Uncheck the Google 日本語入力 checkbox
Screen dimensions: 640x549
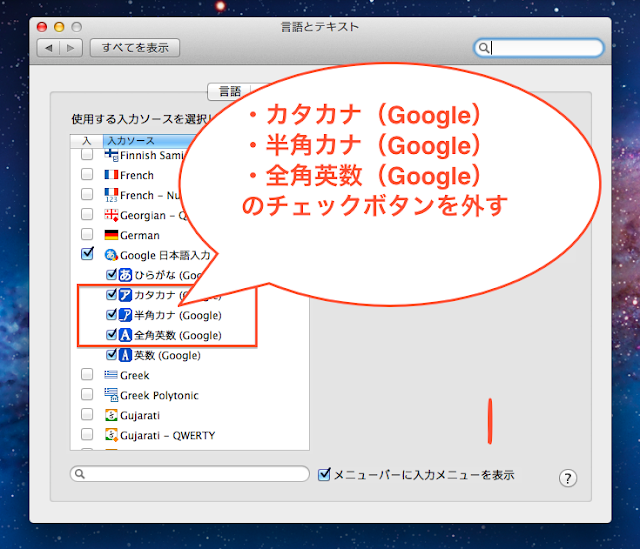tap(87, 253)
